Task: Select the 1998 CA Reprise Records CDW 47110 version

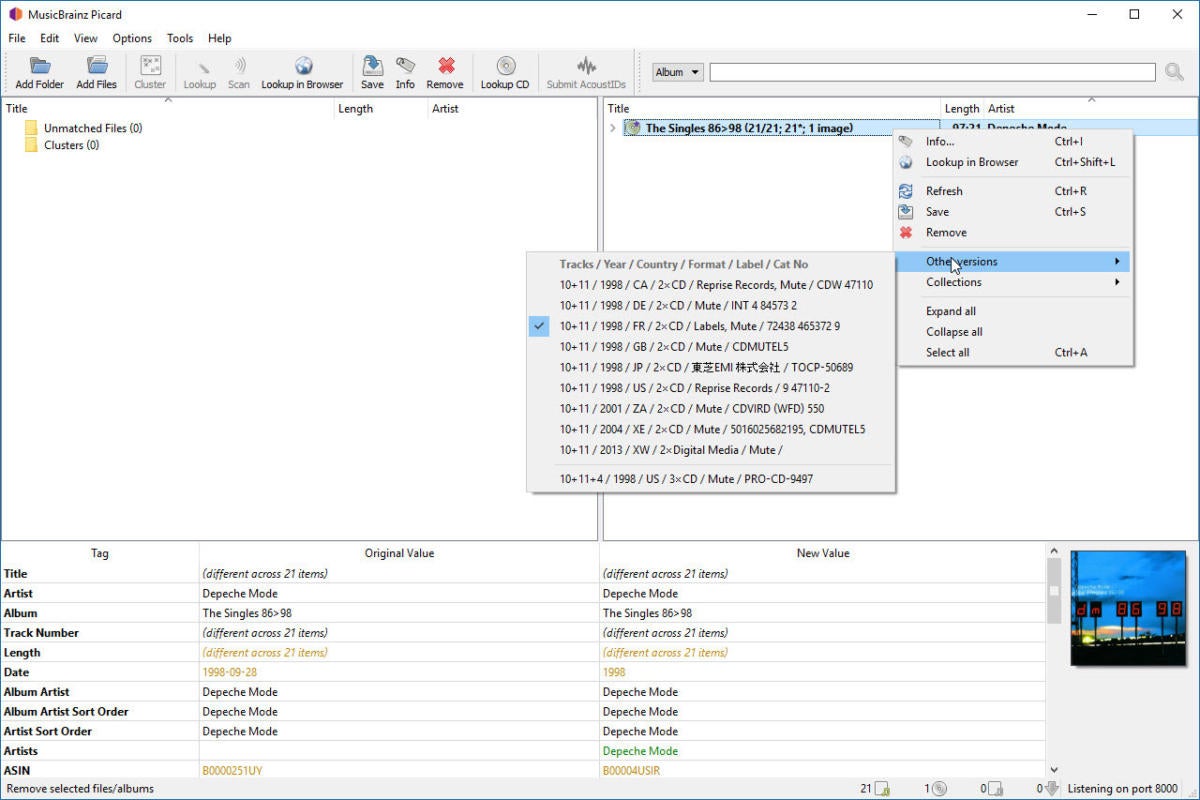Action: [711, 285]
